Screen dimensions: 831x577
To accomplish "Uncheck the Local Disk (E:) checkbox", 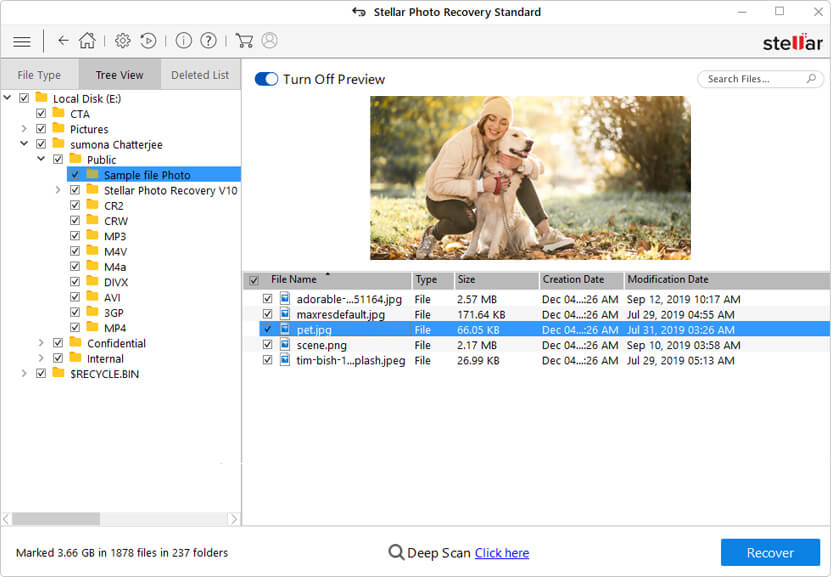I will (24, 98).
